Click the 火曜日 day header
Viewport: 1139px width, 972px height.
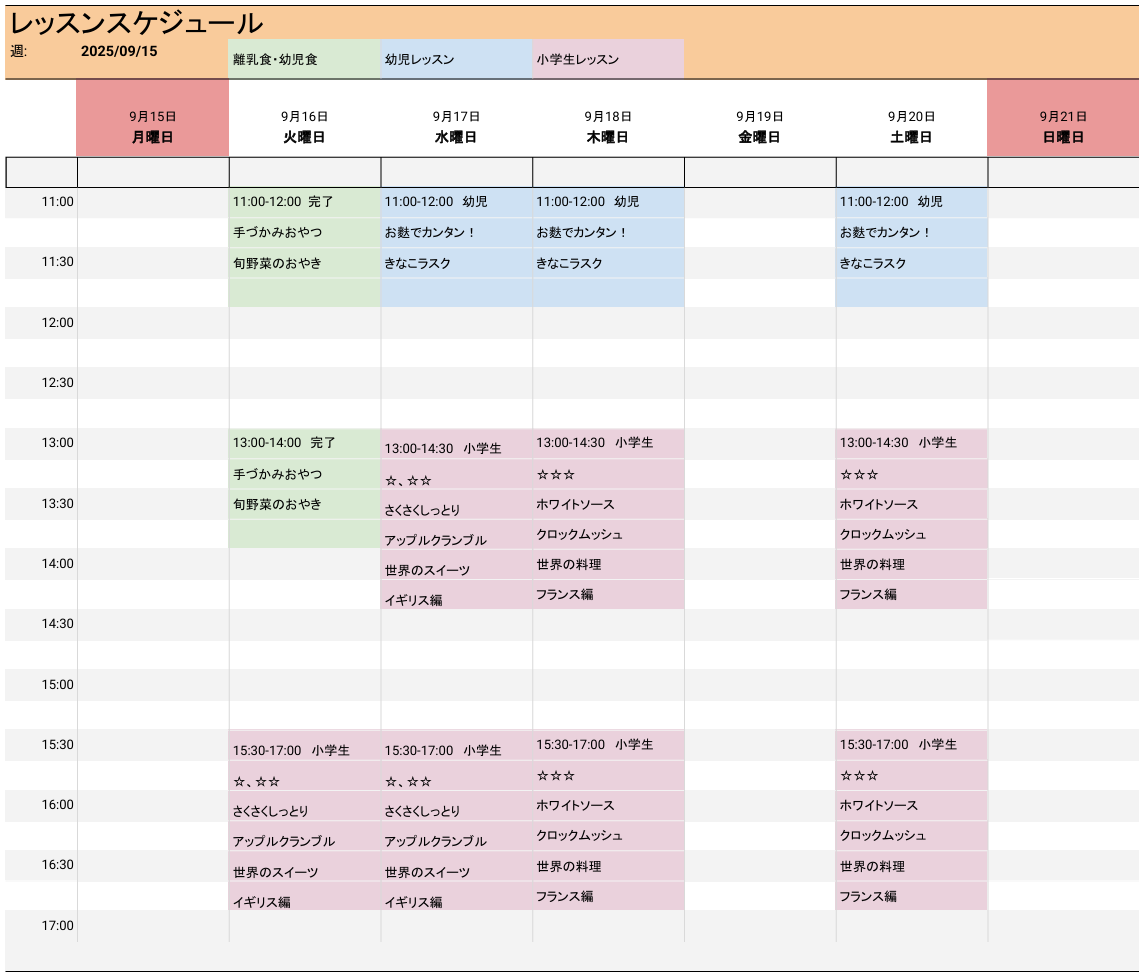304,137
